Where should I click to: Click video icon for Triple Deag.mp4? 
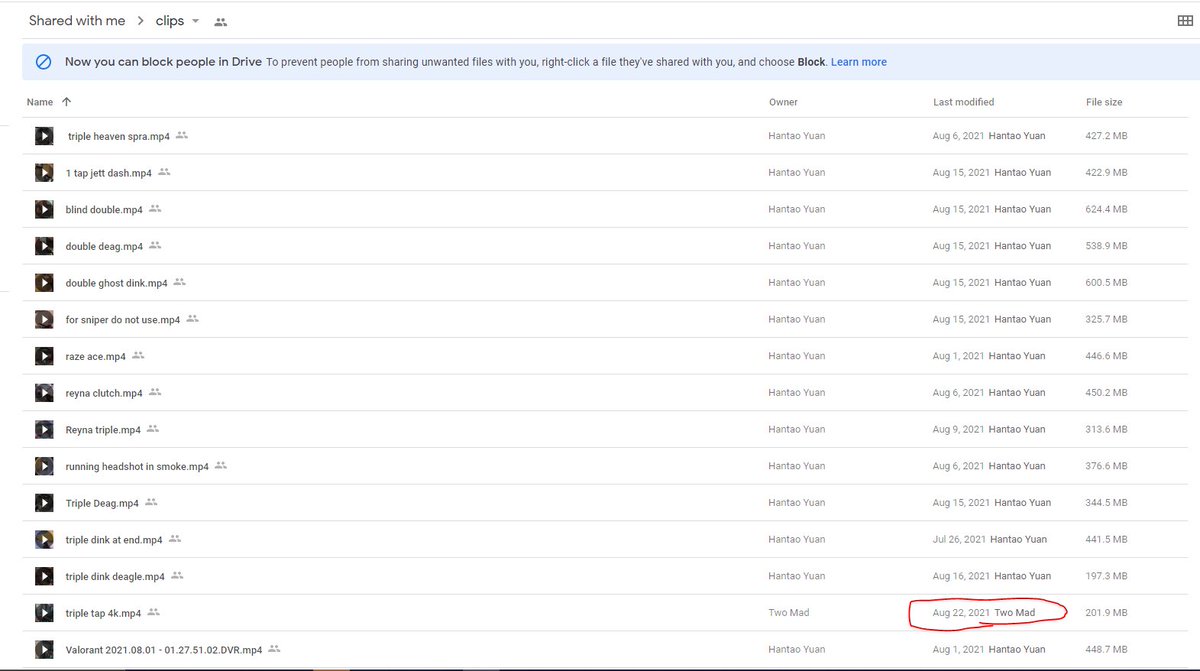pos(44,503)
